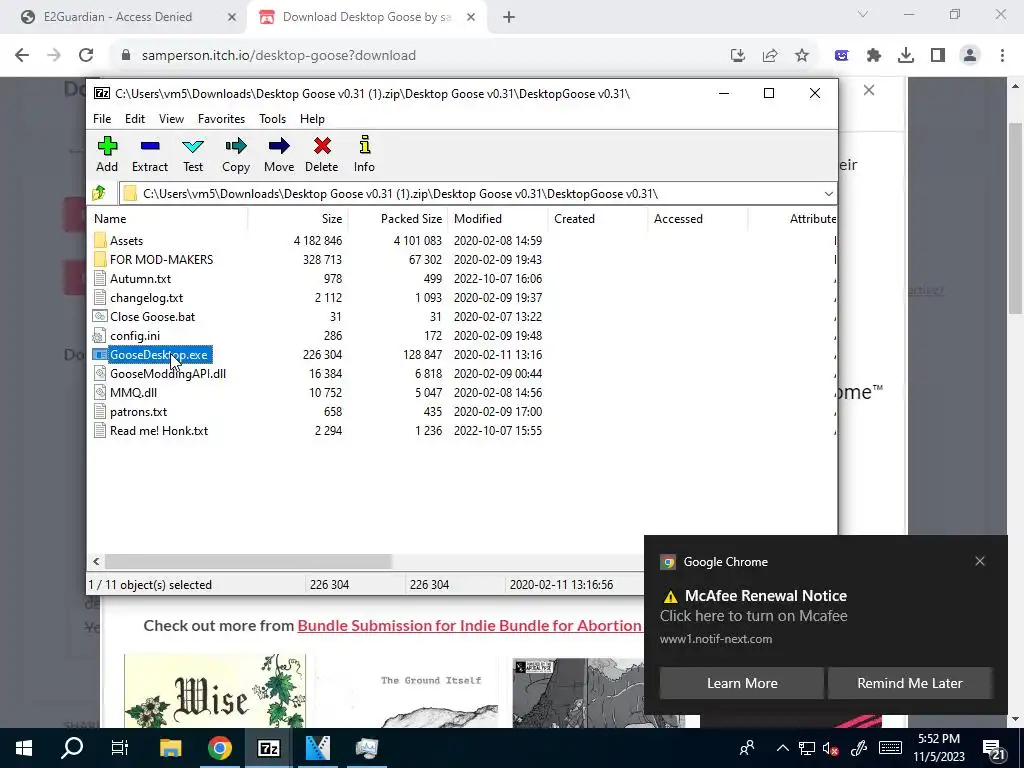Select changelog.txt in the file list
The image size is (1024, 768).
tap(146, 297)
